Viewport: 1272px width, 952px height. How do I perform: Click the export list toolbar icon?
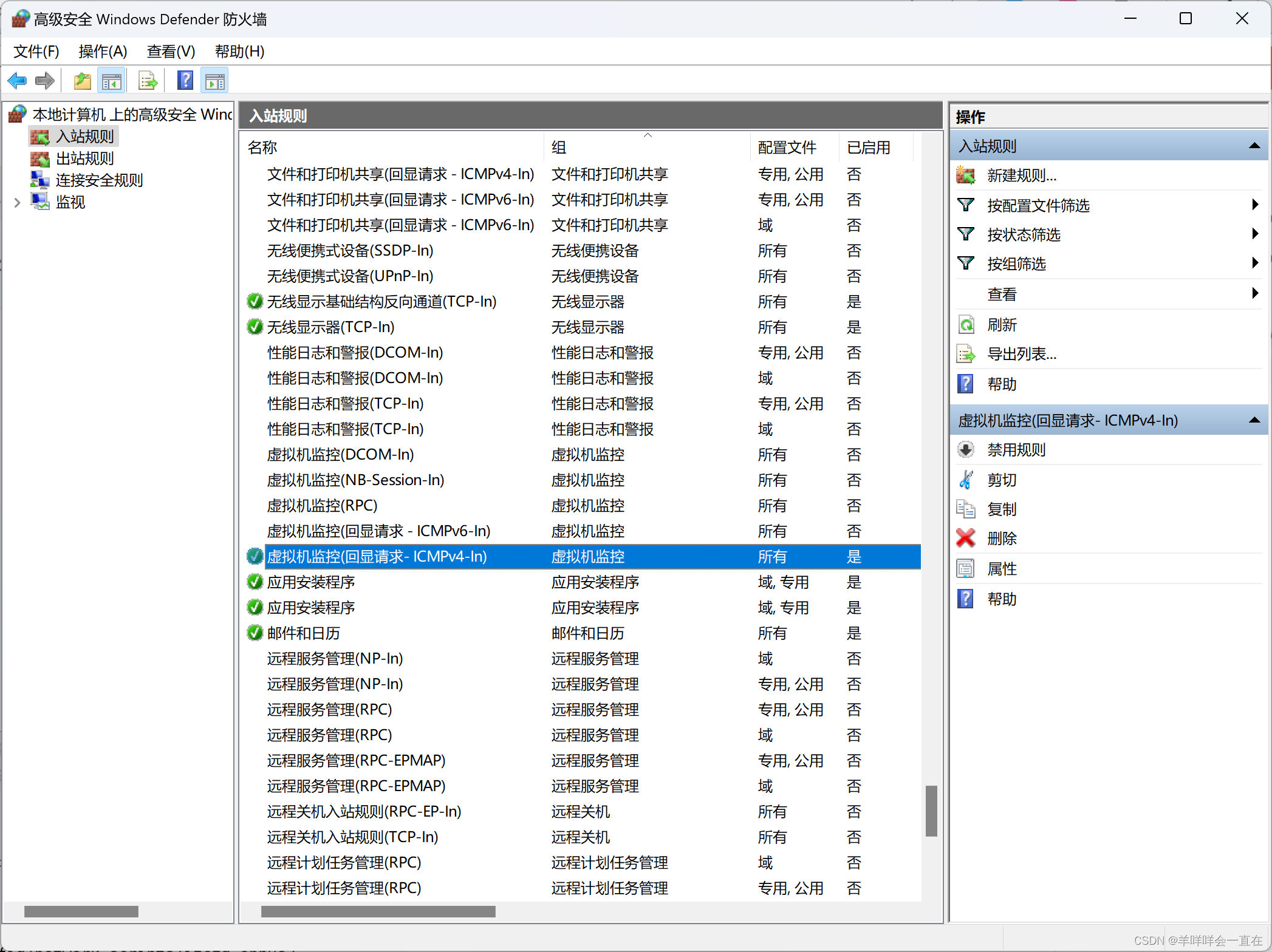click(148, 81)
